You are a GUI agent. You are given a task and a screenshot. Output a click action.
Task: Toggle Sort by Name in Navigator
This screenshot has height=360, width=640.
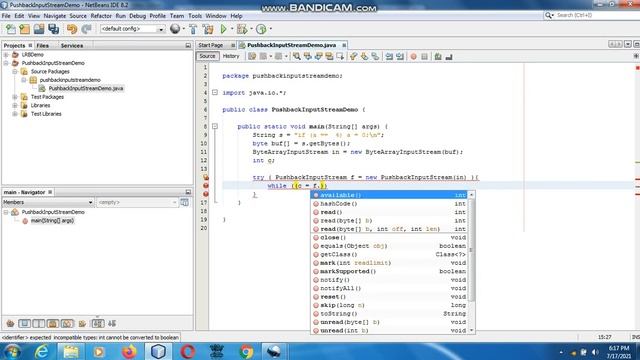(98, 324)
